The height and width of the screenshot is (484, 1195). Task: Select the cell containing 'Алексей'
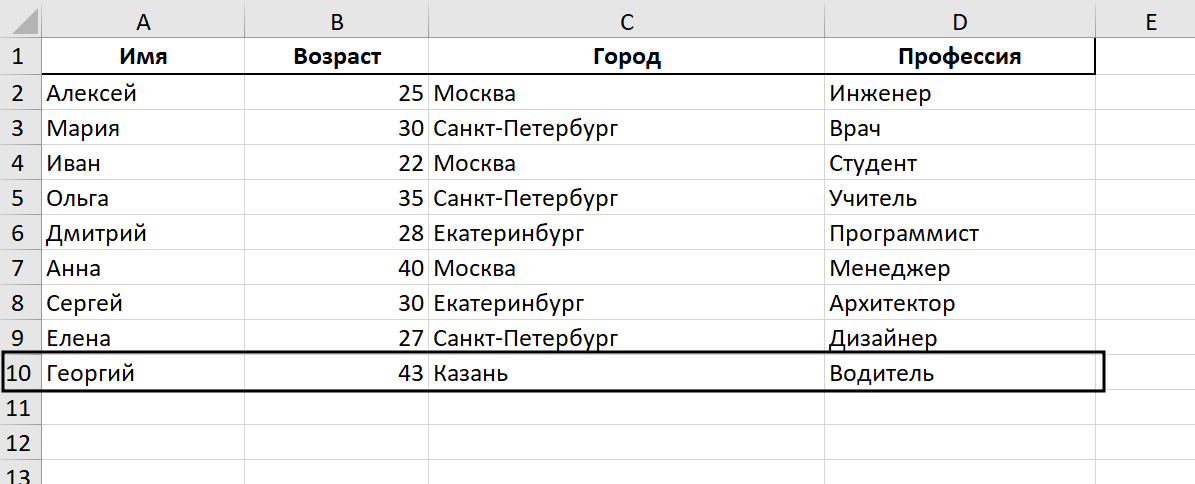tap(143, 94)
